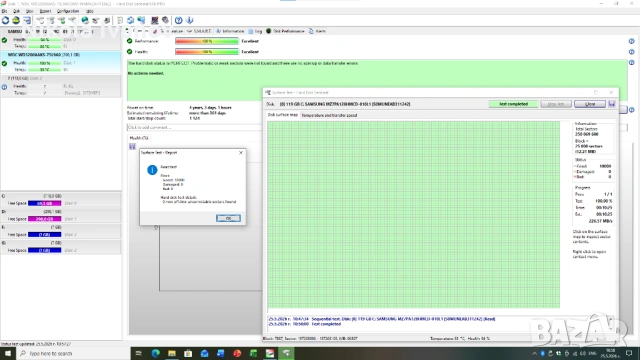This screenshot has height=360, width=640.
Task: Open File Explorer from the taskbar
Action: (x=172, y=353)
